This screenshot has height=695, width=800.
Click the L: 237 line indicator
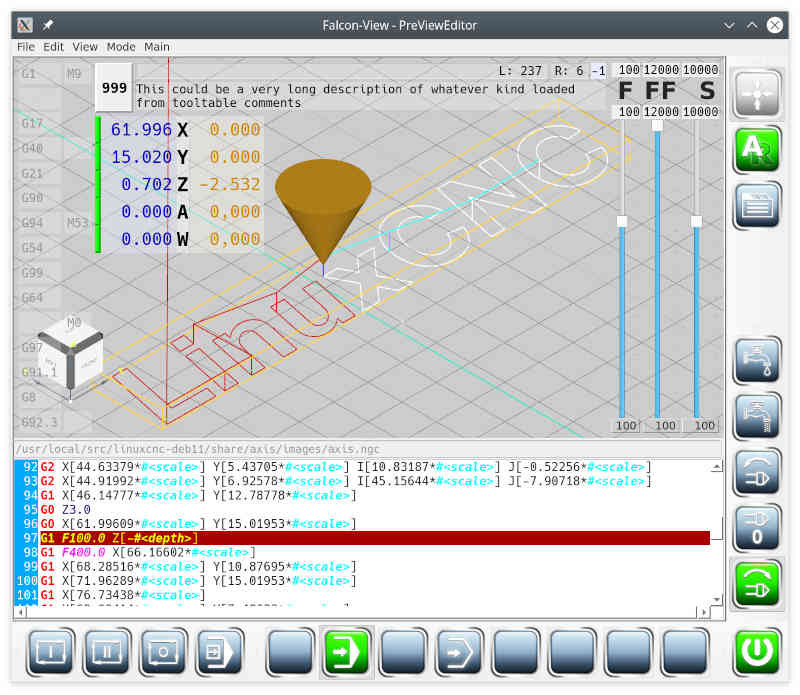point(520,71)
